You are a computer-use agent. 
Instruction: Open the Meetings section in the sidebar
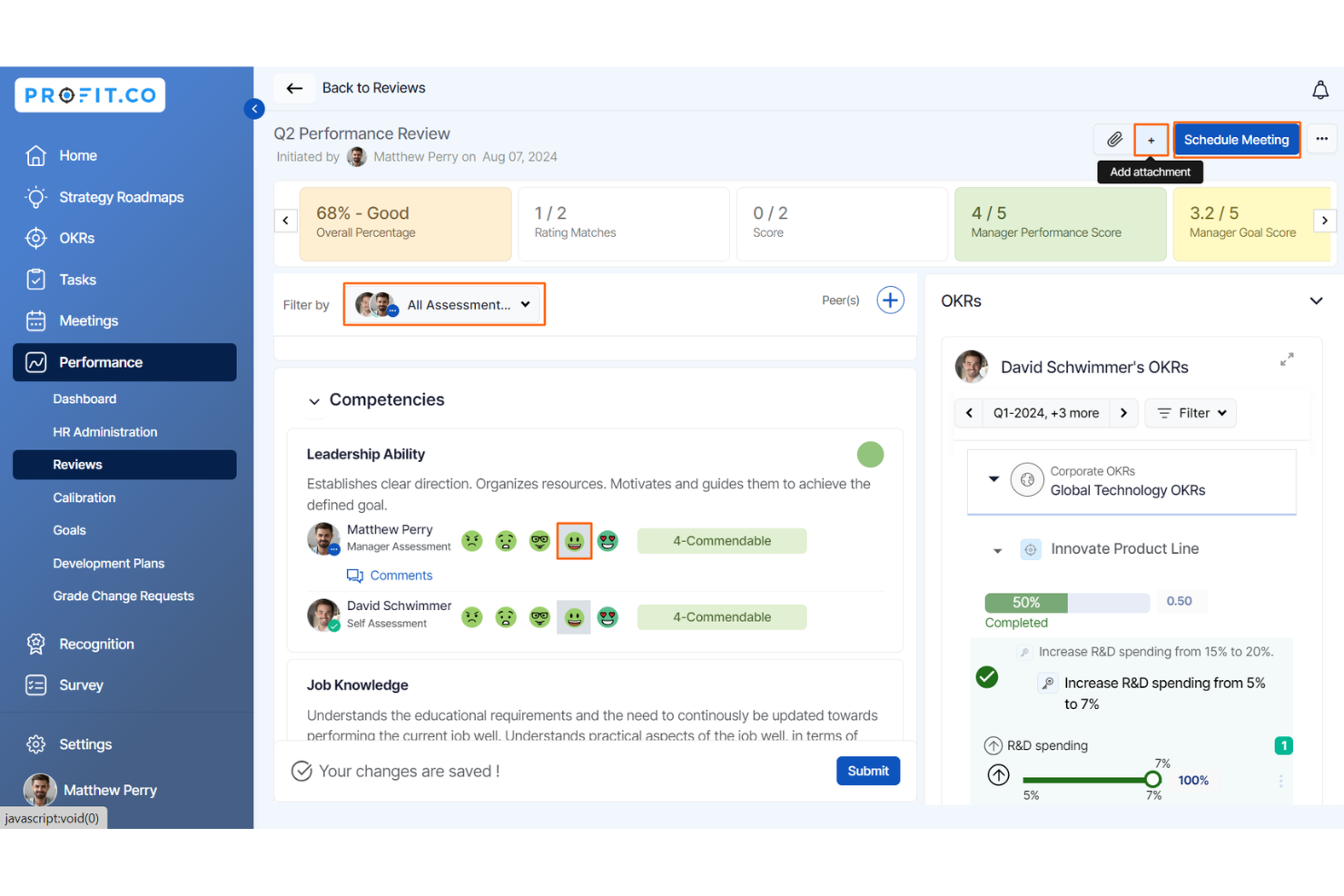coord(88,320)
